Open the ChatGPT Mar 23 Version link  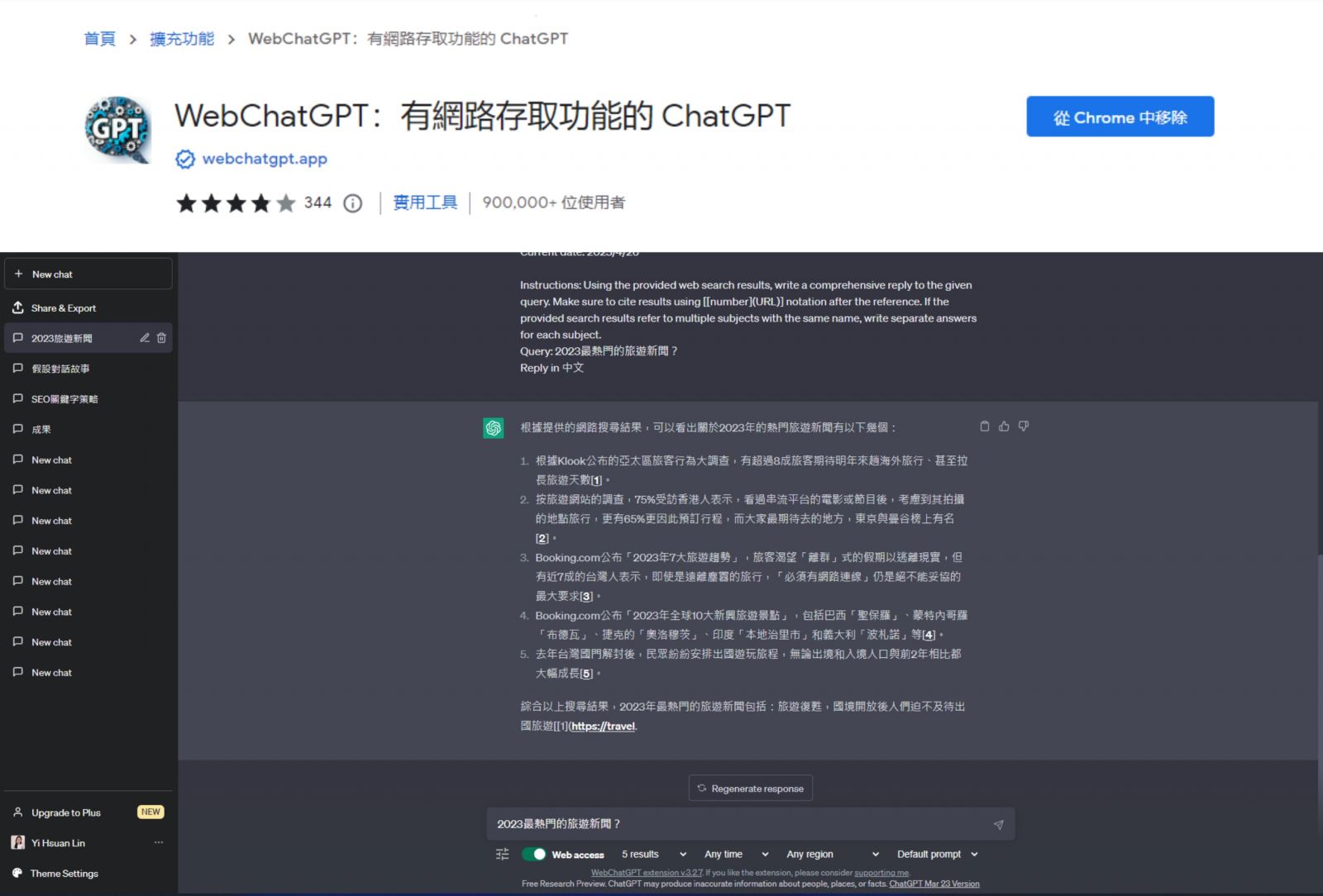934,884
